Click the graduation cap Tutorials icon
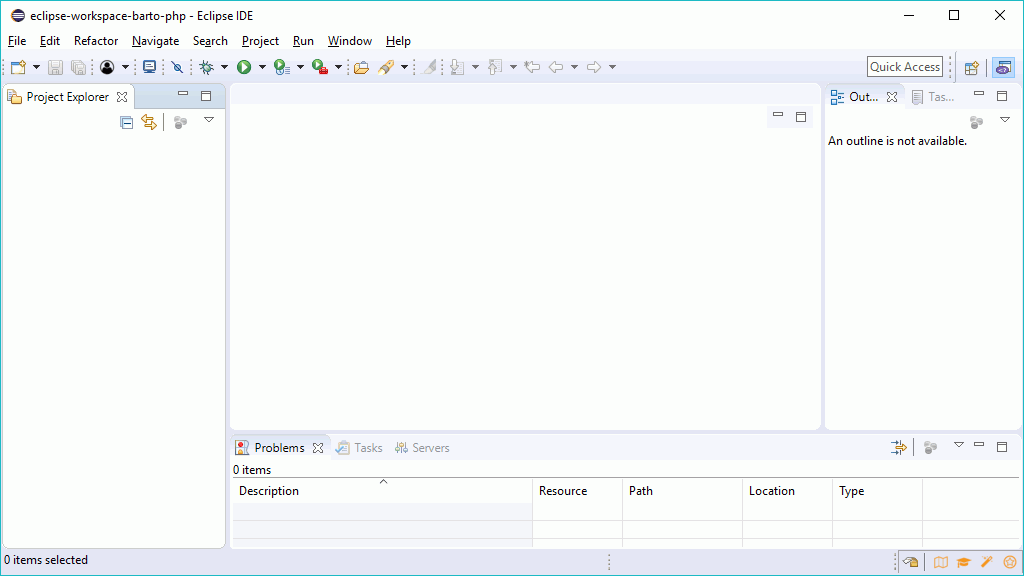 pyautogui.click(x=964, y=562)
